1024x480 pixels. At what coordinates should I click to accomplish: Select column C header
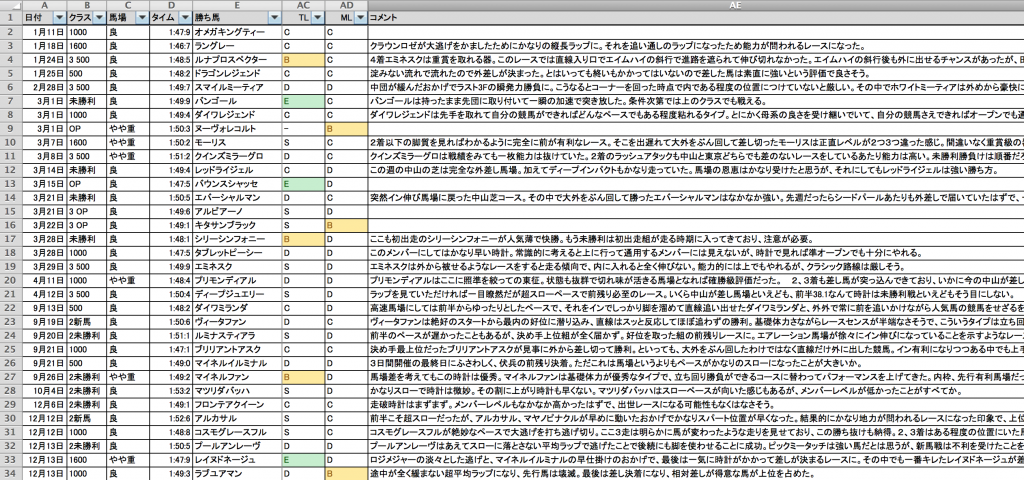point(128,5)
